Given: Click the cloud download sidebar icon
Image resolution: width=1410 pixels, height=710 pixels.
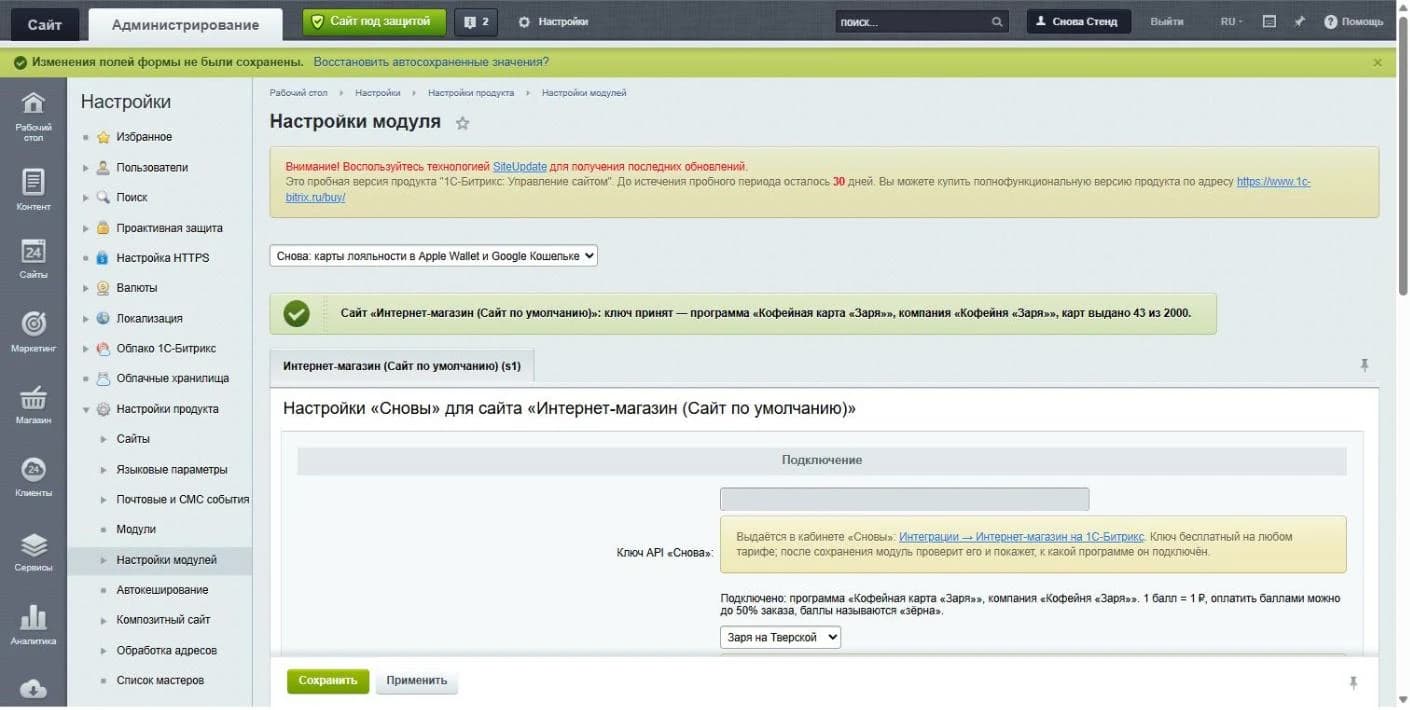Looking at the screenshot, I should 33,687.
